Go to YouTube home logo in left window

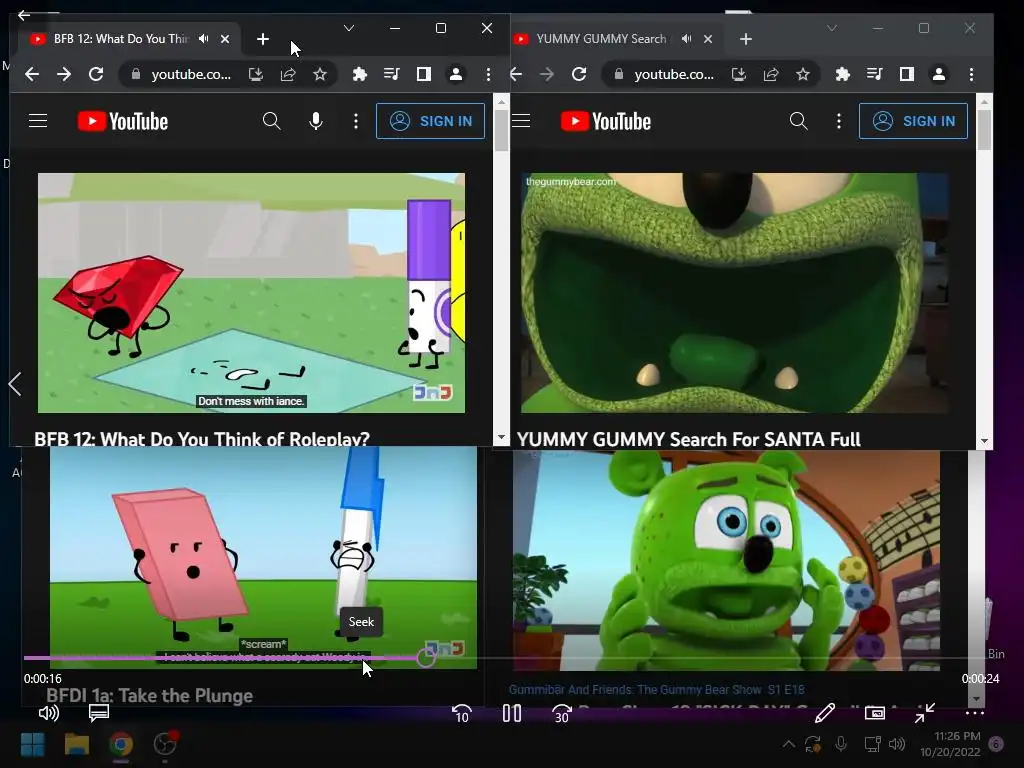[x=123, y=121]
